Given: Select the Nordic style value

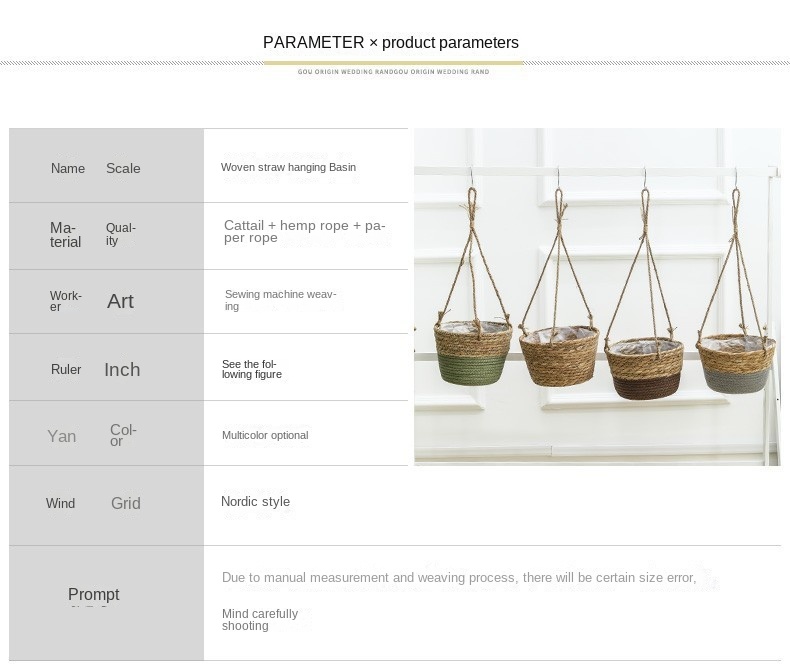Looking at the screenshot, I should point(255,502).
